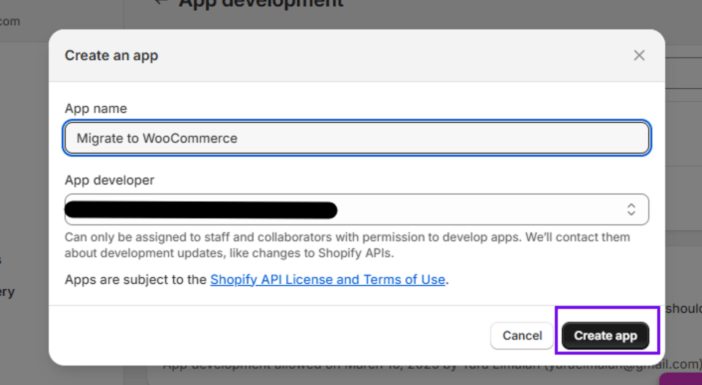Screen dimensions: 702x385
Task: Click the dimmed sidebar item ending in 'ery'
Action: click(7, 292)
